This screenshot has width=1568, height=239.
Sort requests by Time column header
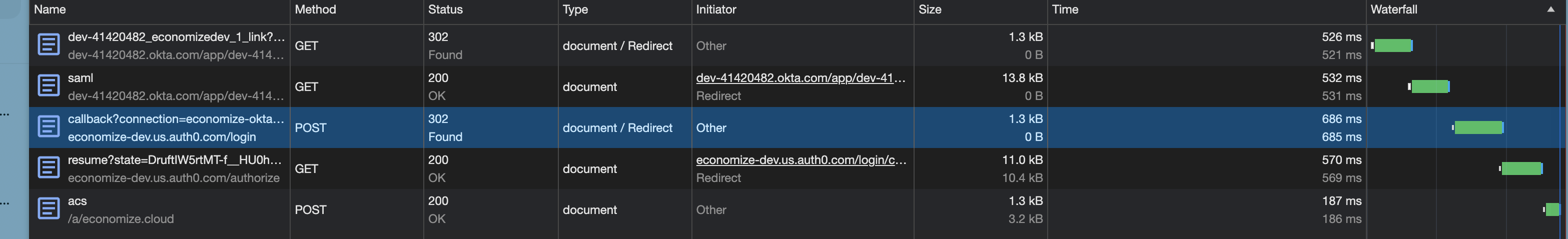click(1065, 9)
